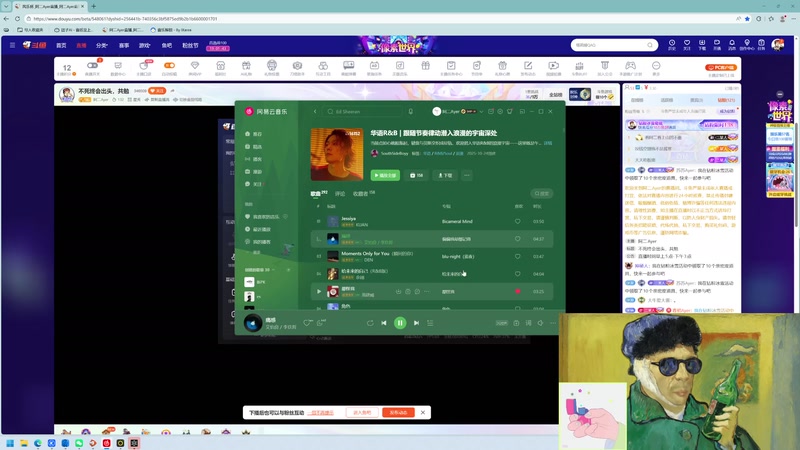Show lyrics using the 词 icon in player bar
The height and width of the screenshot is (450, 800).
[528, 323]
